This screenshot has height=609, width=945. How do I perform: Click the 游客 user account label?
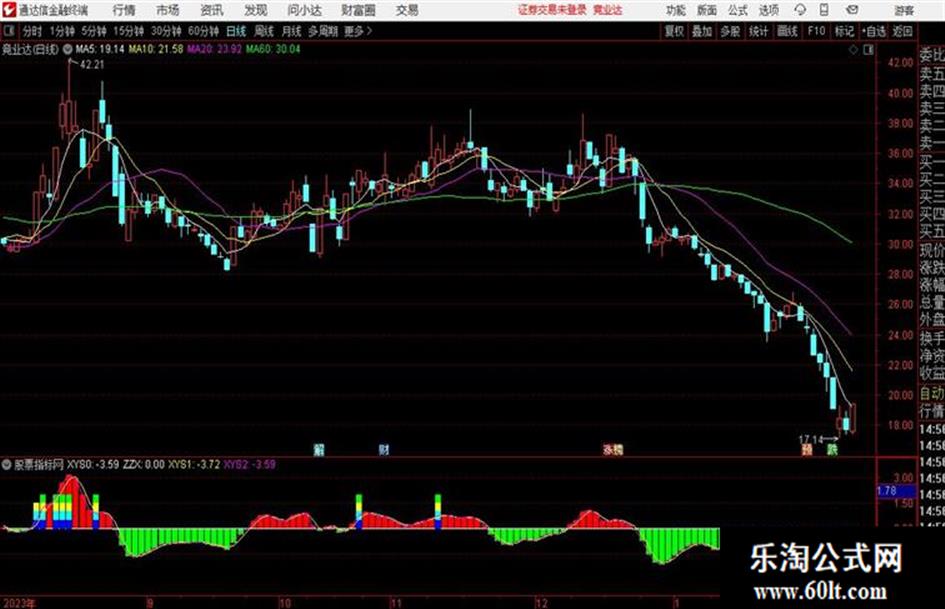[903, 10]
